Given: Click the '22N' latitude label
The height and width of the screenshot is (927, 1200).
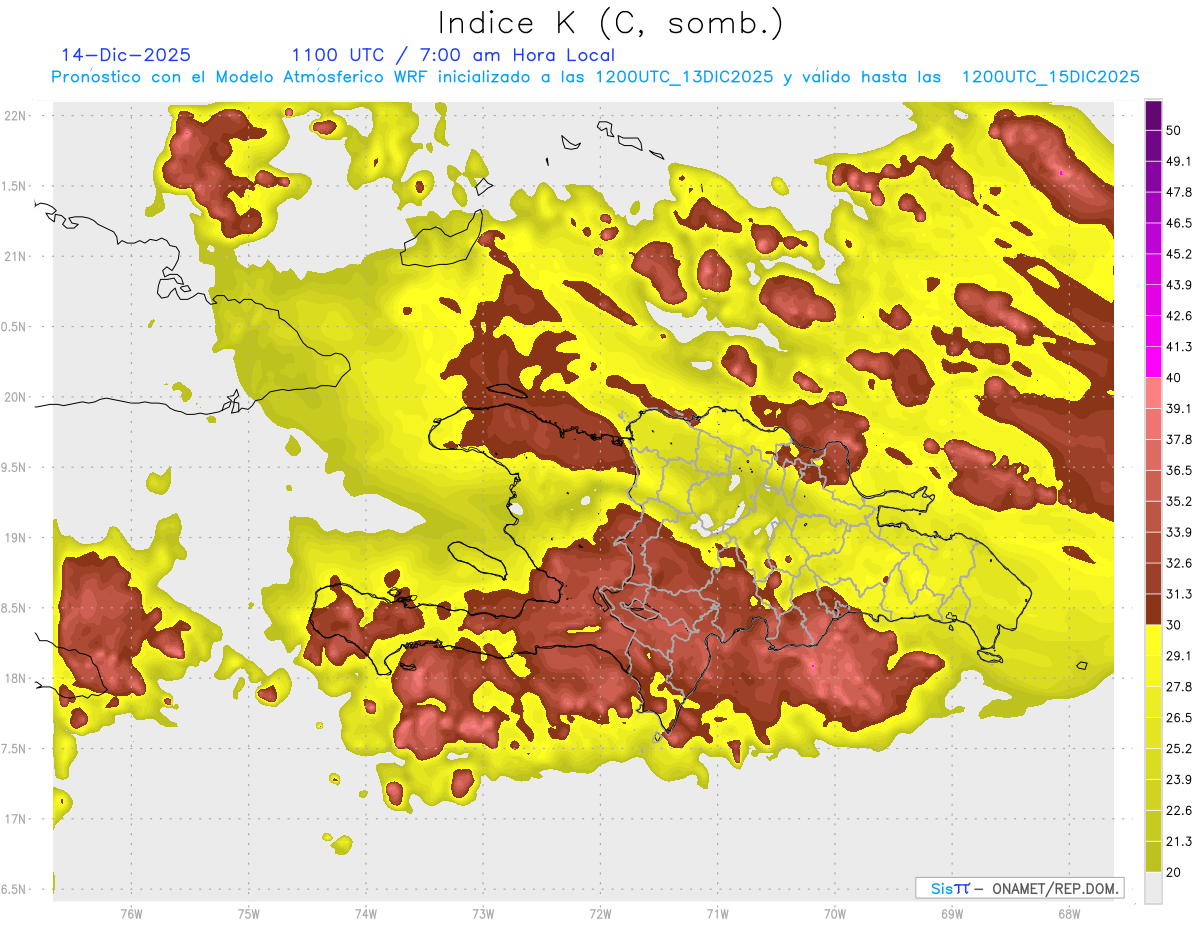Looking at the screenshot, I should tap(15, 115).
